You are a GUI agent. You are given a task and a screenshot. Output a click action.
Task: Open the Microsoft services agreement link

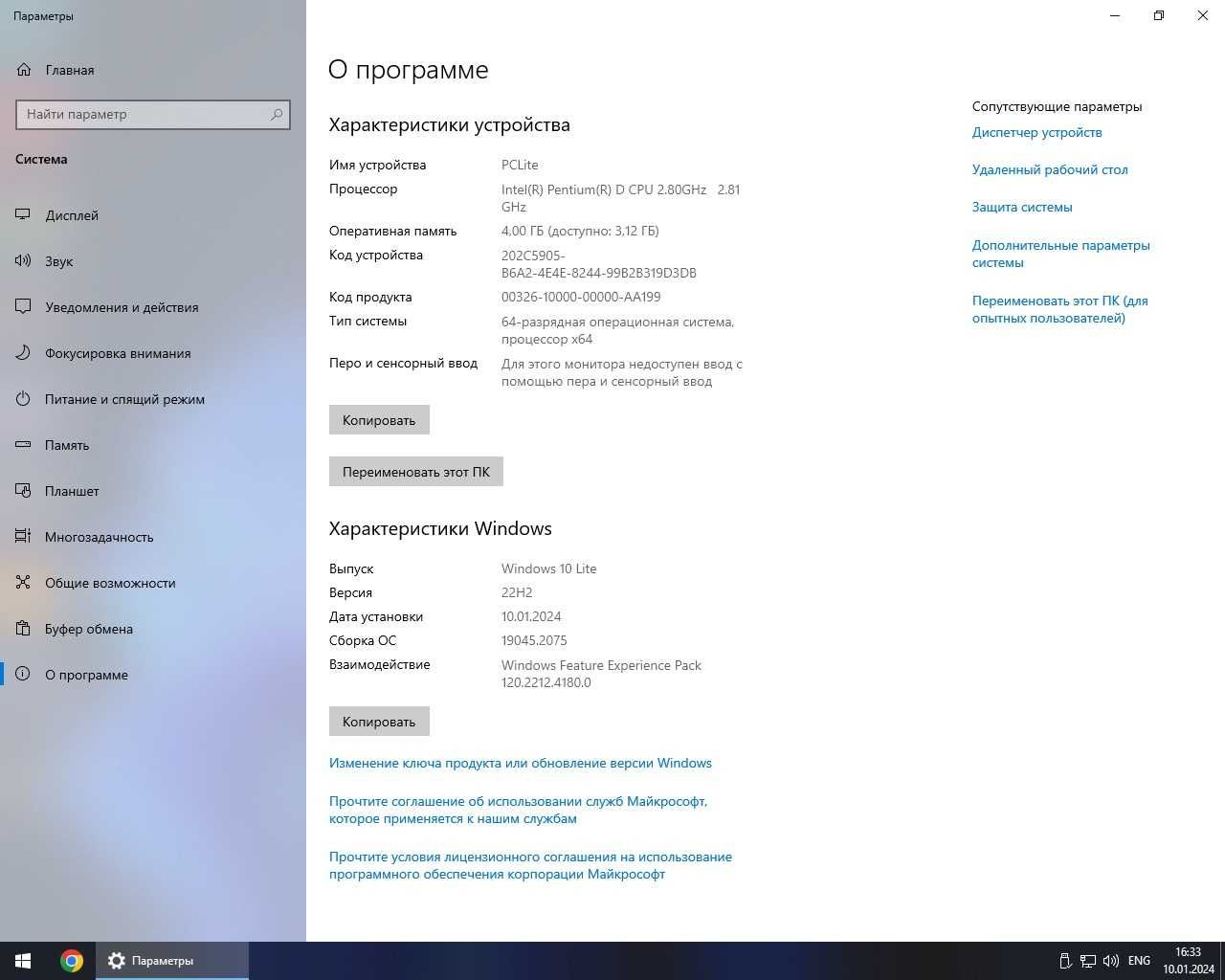click(518, 810)
